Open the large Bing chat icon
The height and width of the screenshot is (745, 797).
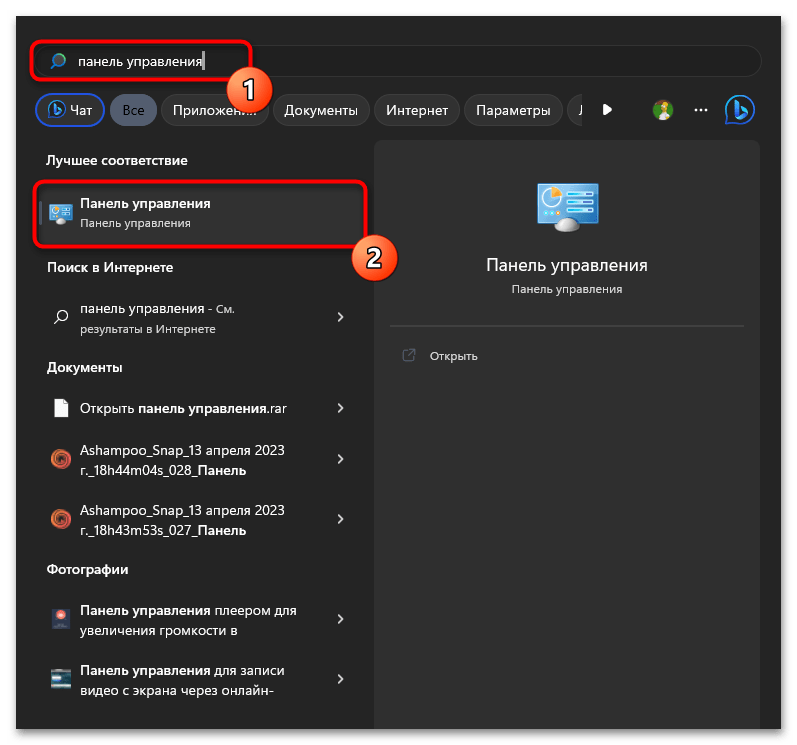[x=740, y=110]
